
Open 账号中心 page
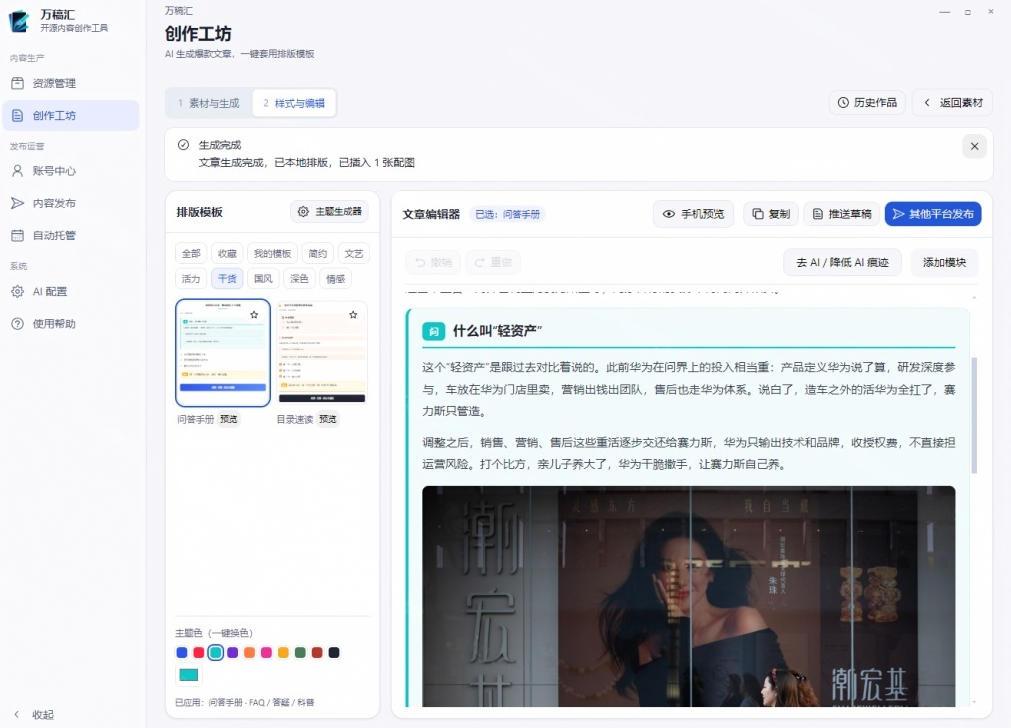tap(70, 171)
